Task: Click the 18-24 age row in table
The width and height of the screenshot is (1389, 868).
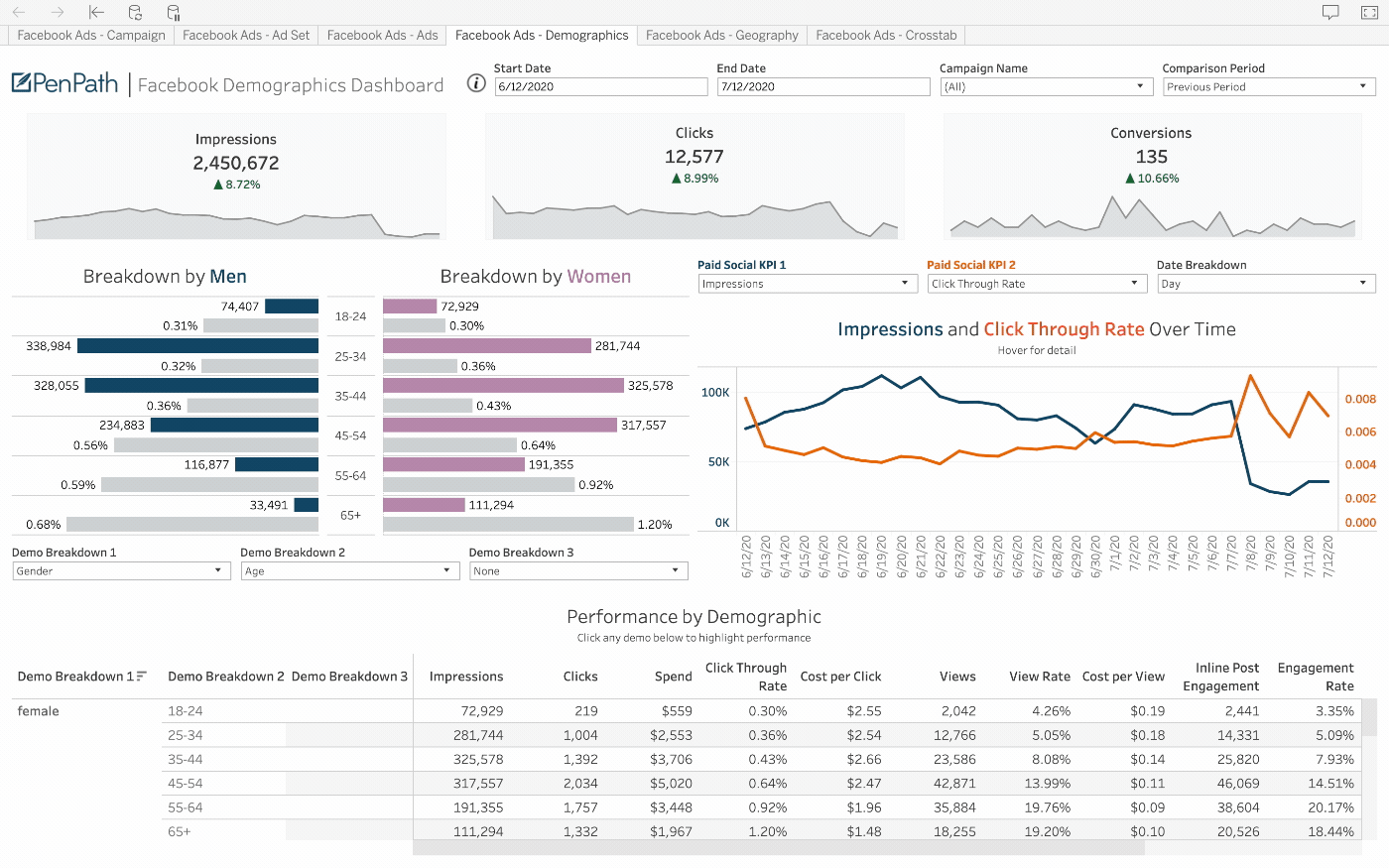Action: tap(186, 711)
